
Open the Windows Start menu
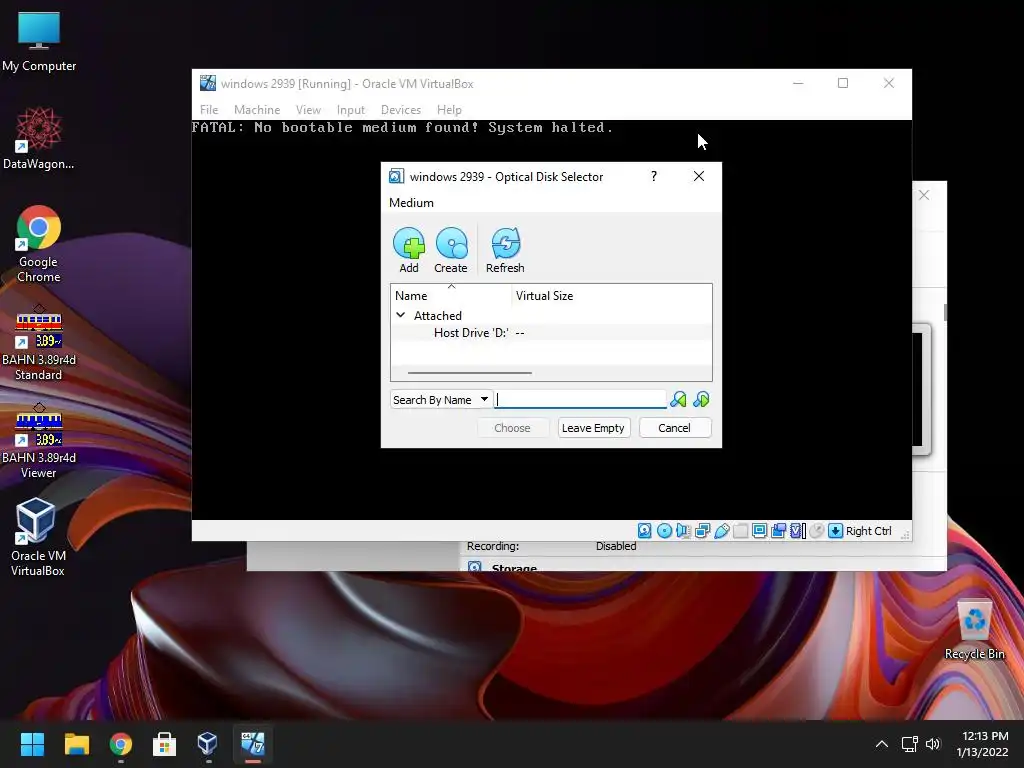32,744
